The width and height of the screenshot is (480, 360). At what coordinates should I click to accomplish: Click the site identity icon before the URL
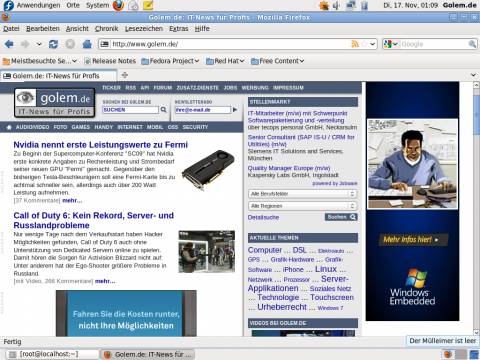pyautogui.click(x=105, y=44)
